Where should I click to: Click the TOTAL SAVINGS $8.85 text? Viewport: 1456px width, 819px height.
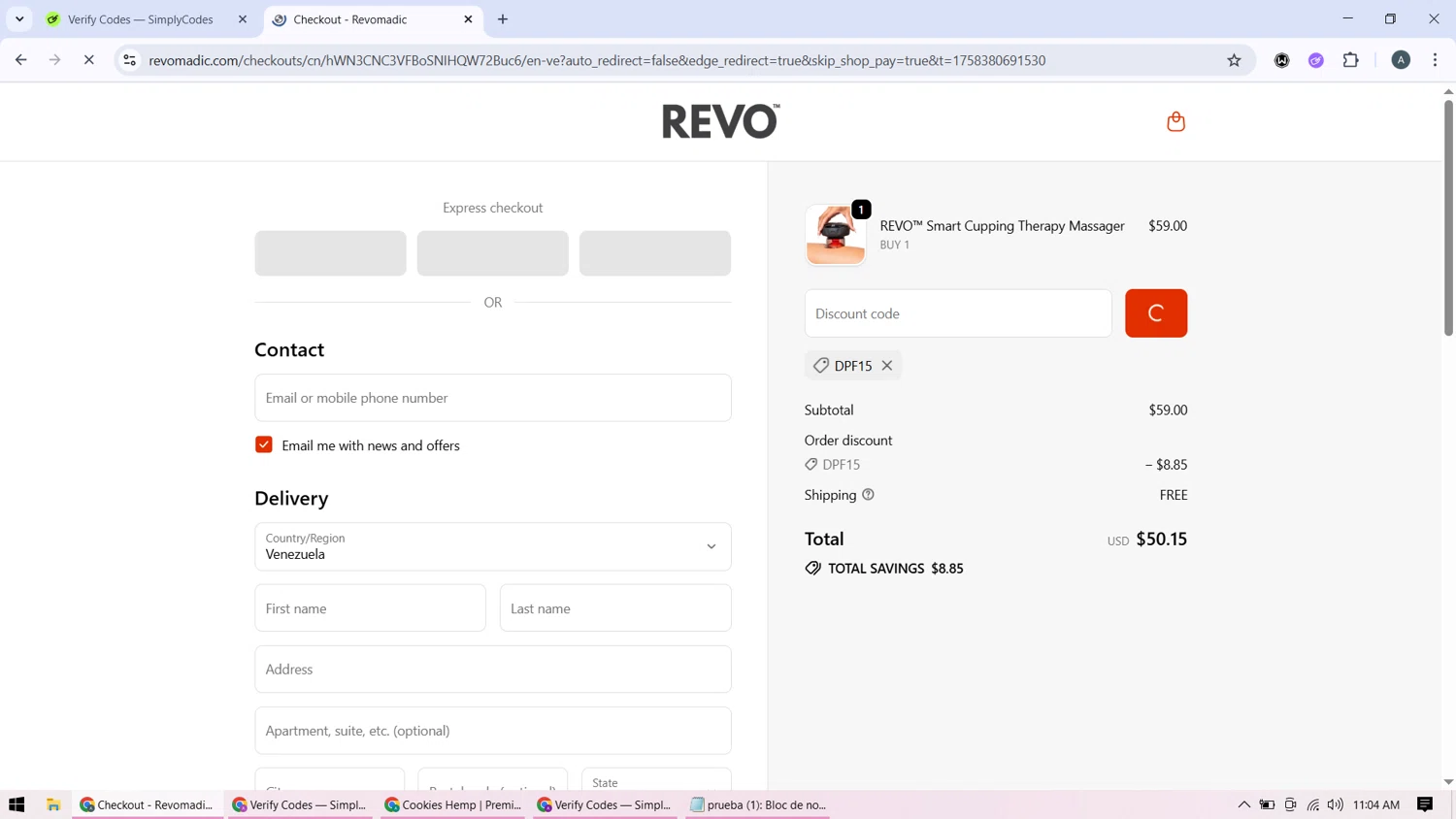(x=895, y=569)
